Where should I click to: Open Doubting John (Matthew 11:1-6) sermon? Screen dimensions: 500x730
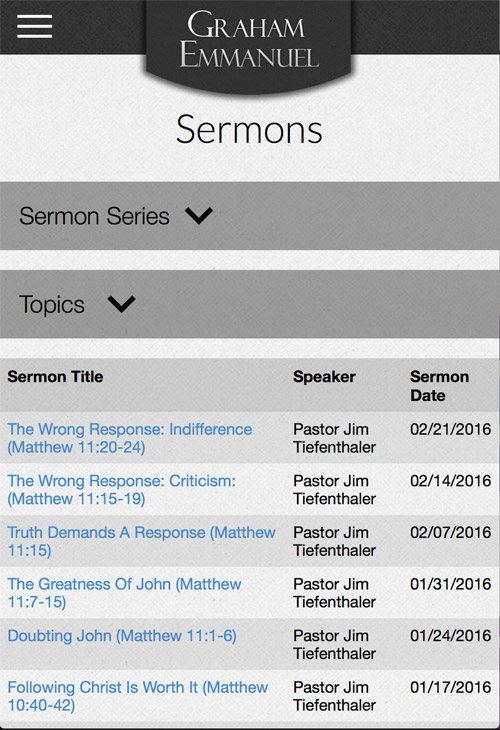click(122, 636)
